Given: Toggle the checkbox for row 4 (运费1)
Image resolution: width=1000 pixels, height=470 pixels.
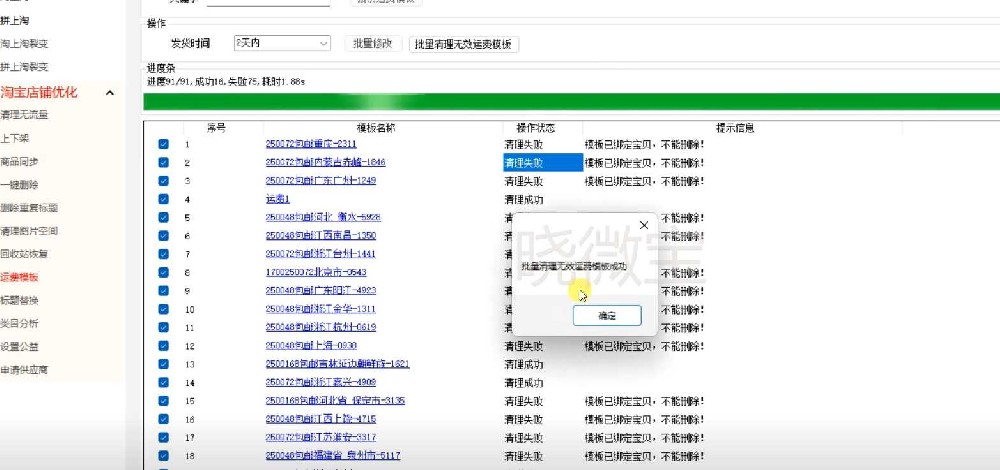Looking at the screenshot, I should (x=163, y=200).
